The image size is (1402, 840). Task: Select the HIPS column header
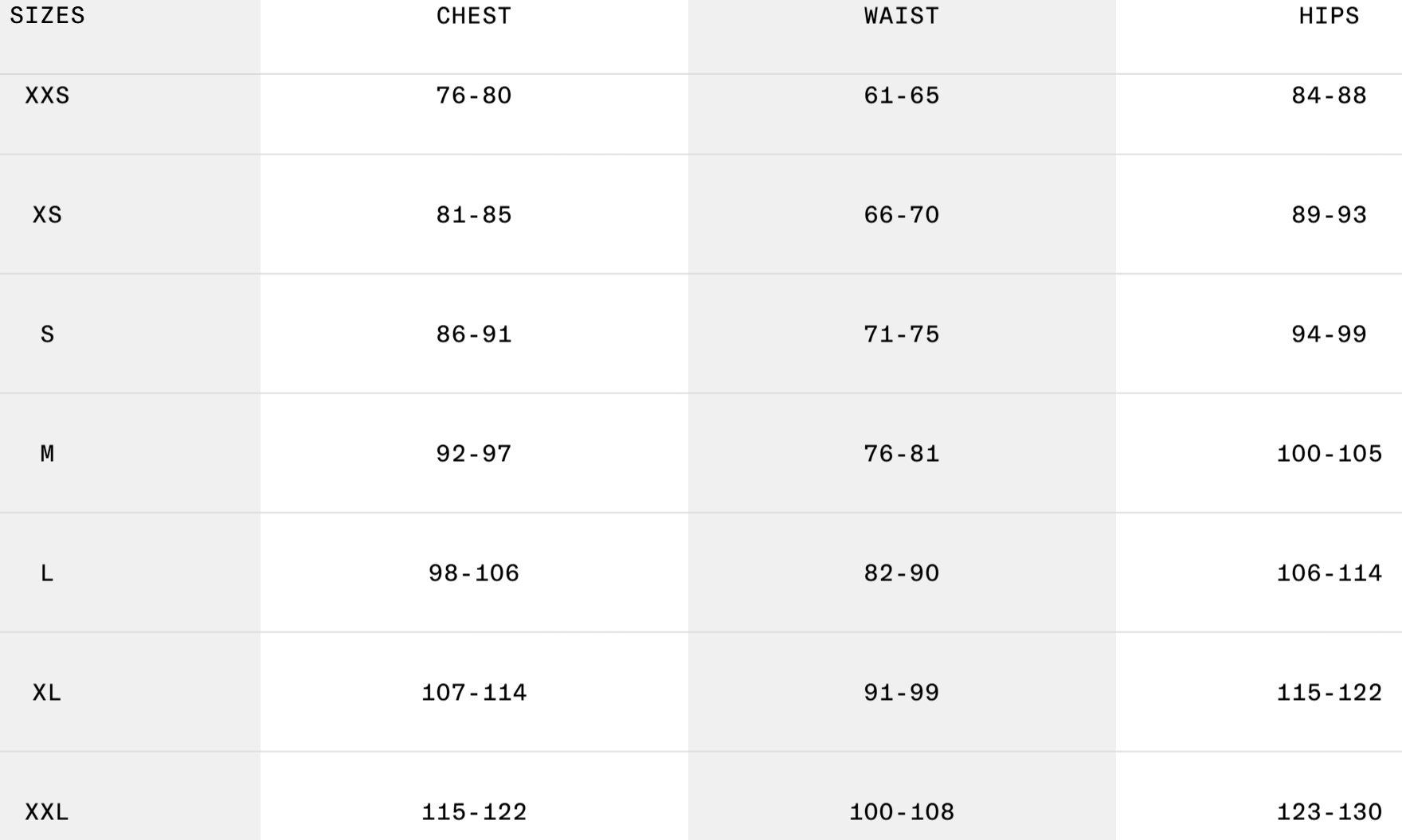click(x=1330, y=16)
